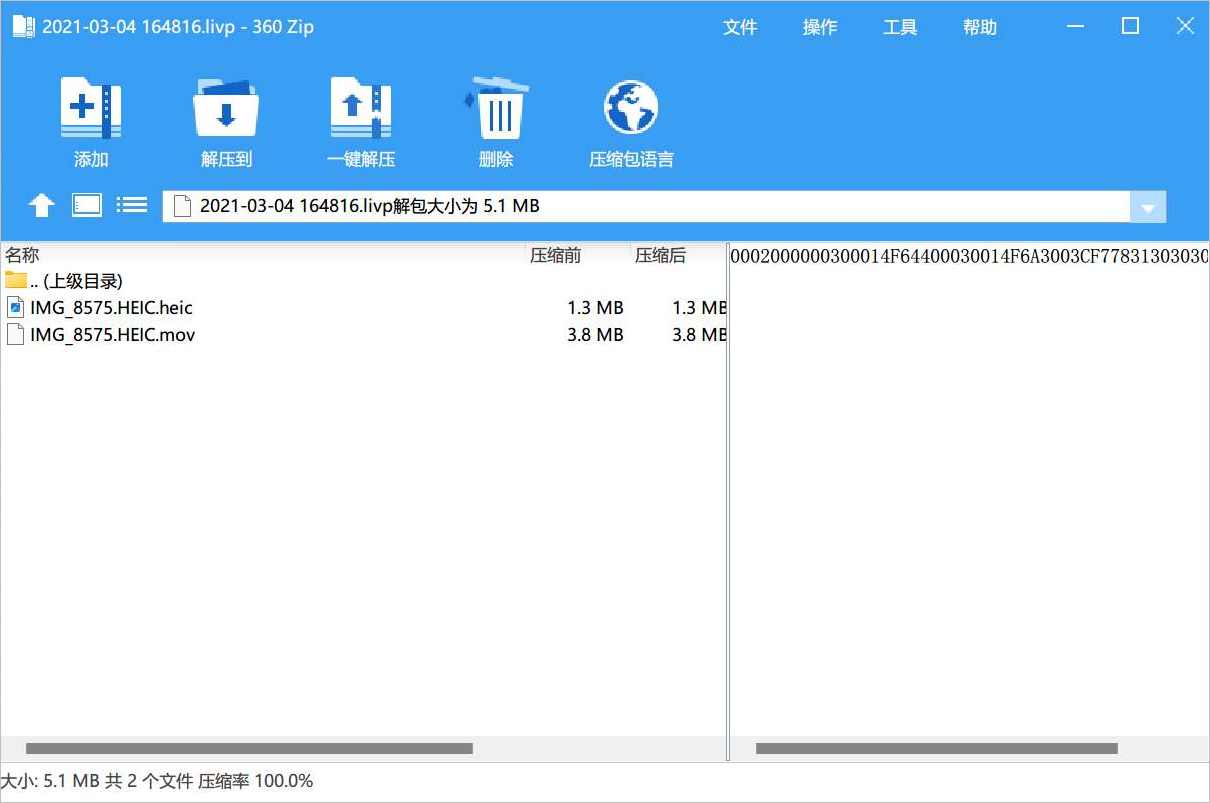Click the 删除 (Delete) trash icon
The image size is (1210, 803).
[496, 108]
